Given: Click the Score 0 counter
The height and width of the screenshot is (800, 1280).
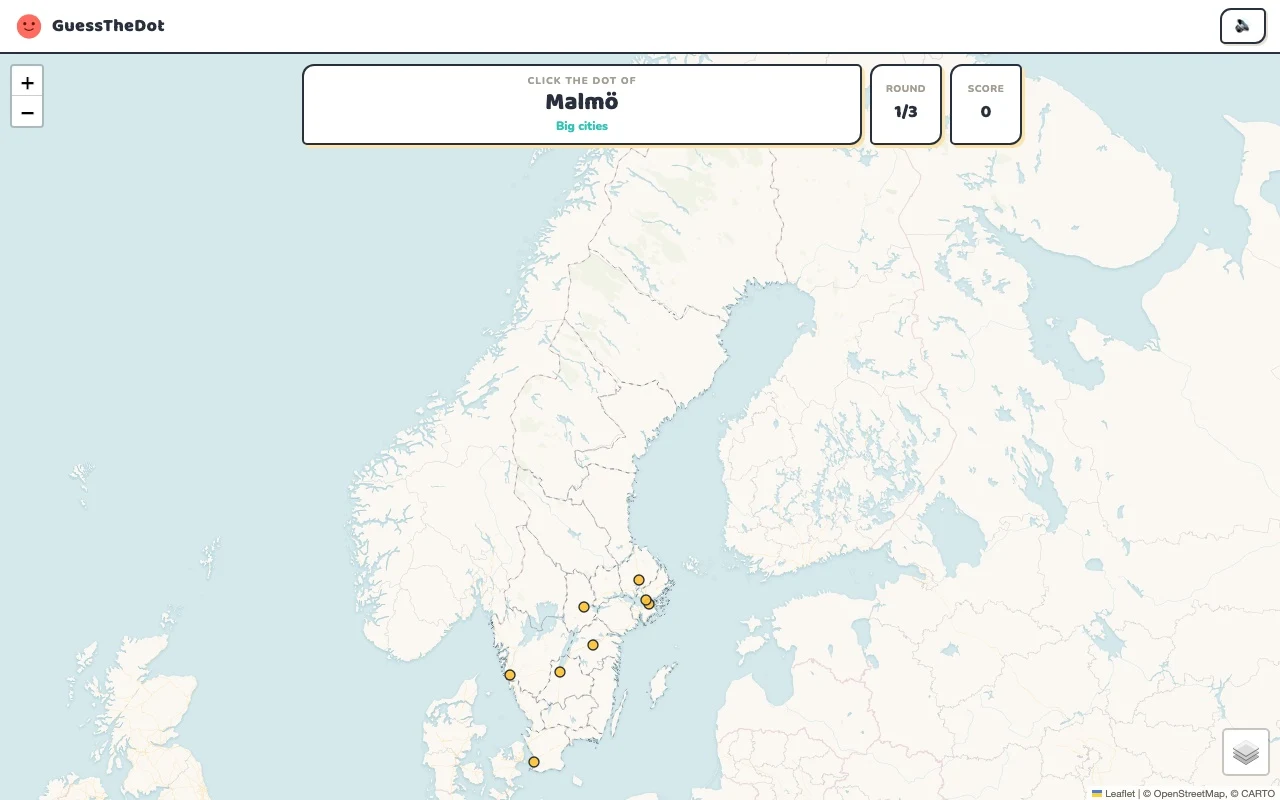Looking at the screenshot, I should pyautogui.click(x=986, y=104).
